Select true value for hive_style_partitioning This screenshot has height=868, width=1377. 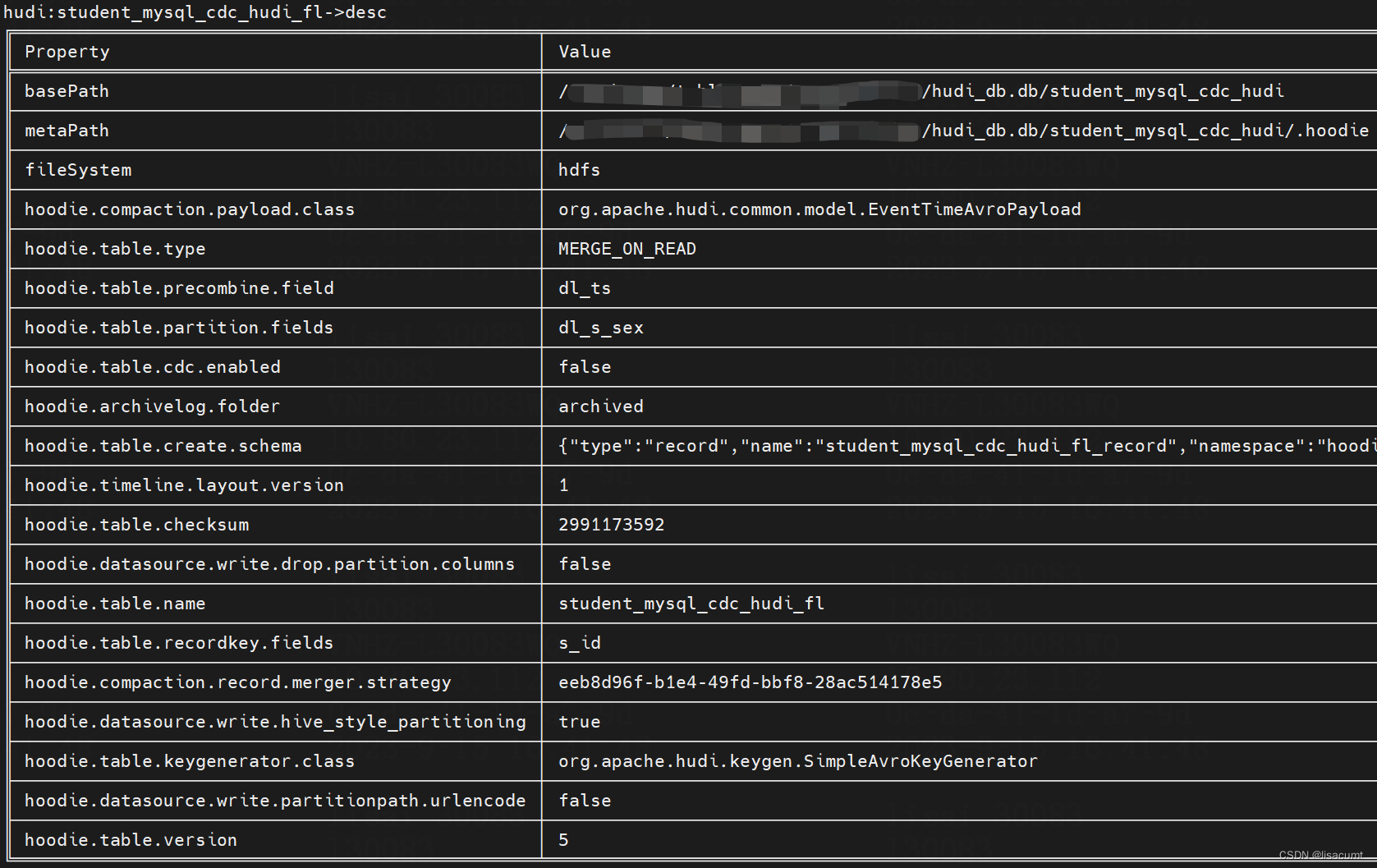(x=580, y=722)
